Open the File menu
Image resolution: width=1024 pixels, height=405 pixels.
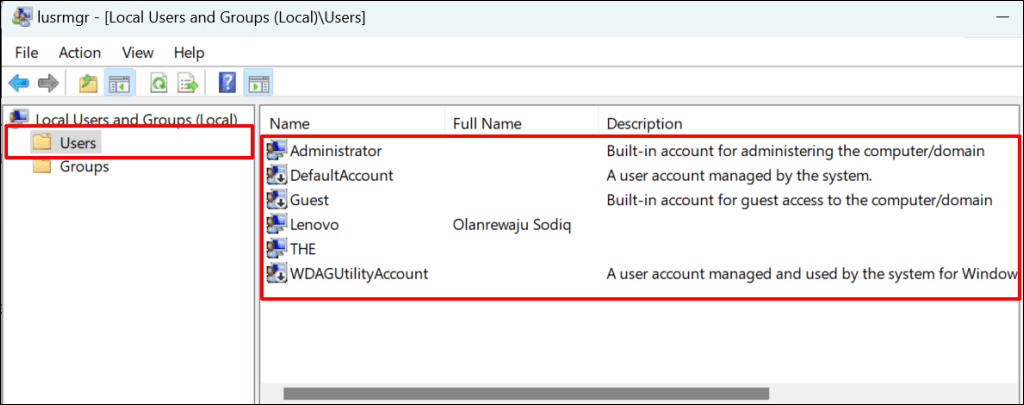[27, 52]
